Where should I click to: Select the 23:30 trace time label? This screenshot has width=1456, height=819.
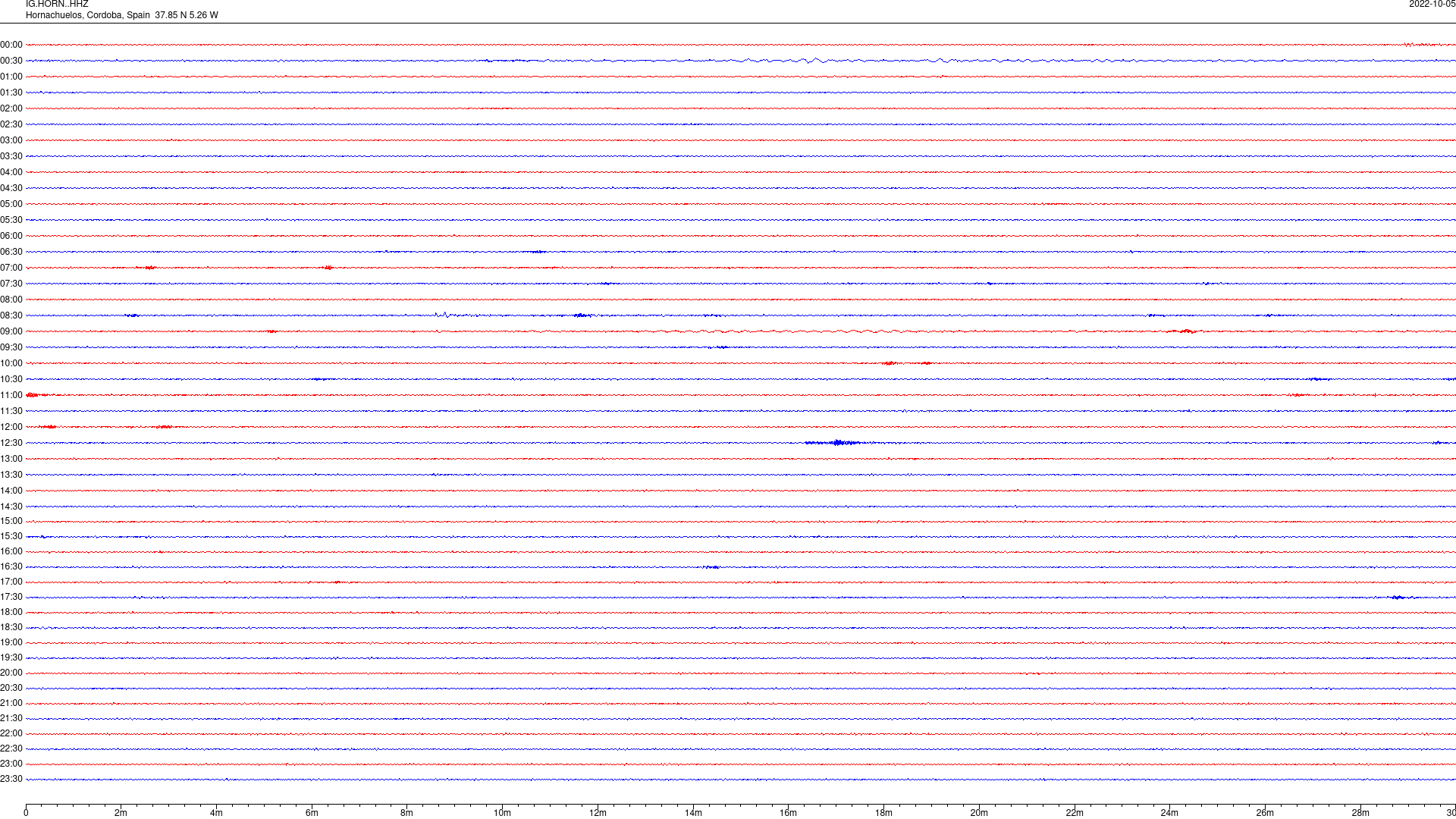click(x=11, y=779)
